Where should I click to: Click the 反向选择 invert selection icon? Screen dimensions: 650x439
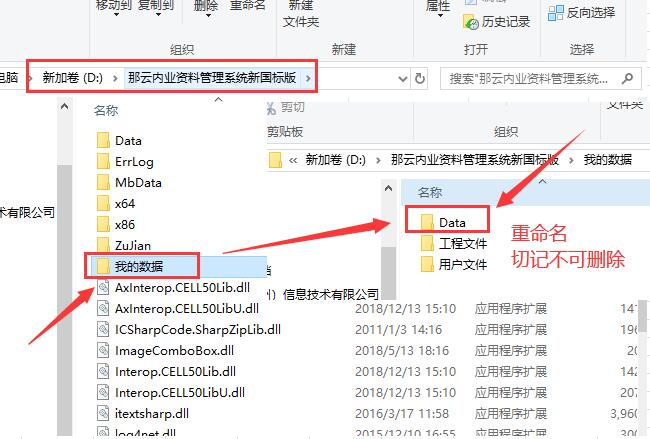[x=555, y=13]
